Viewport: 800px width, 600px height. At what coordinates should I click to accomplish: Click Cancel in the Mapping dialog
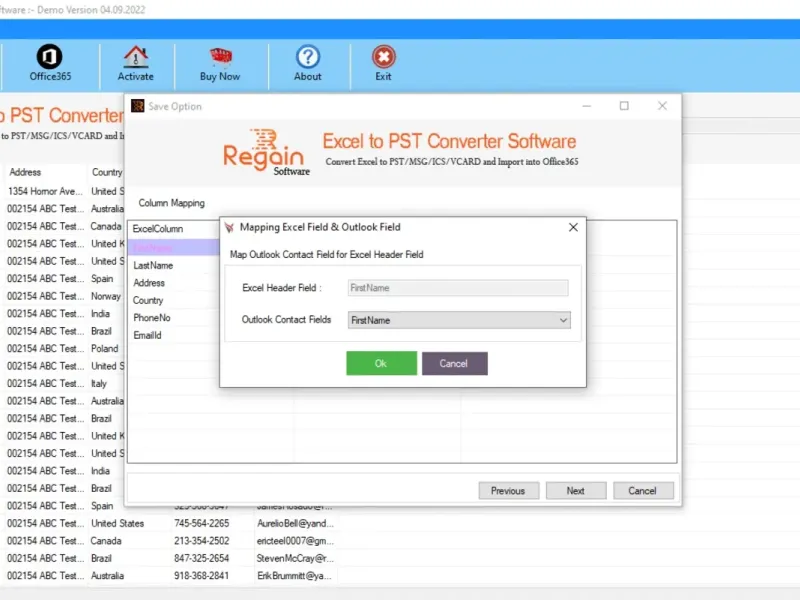click(x=454, y=363)
